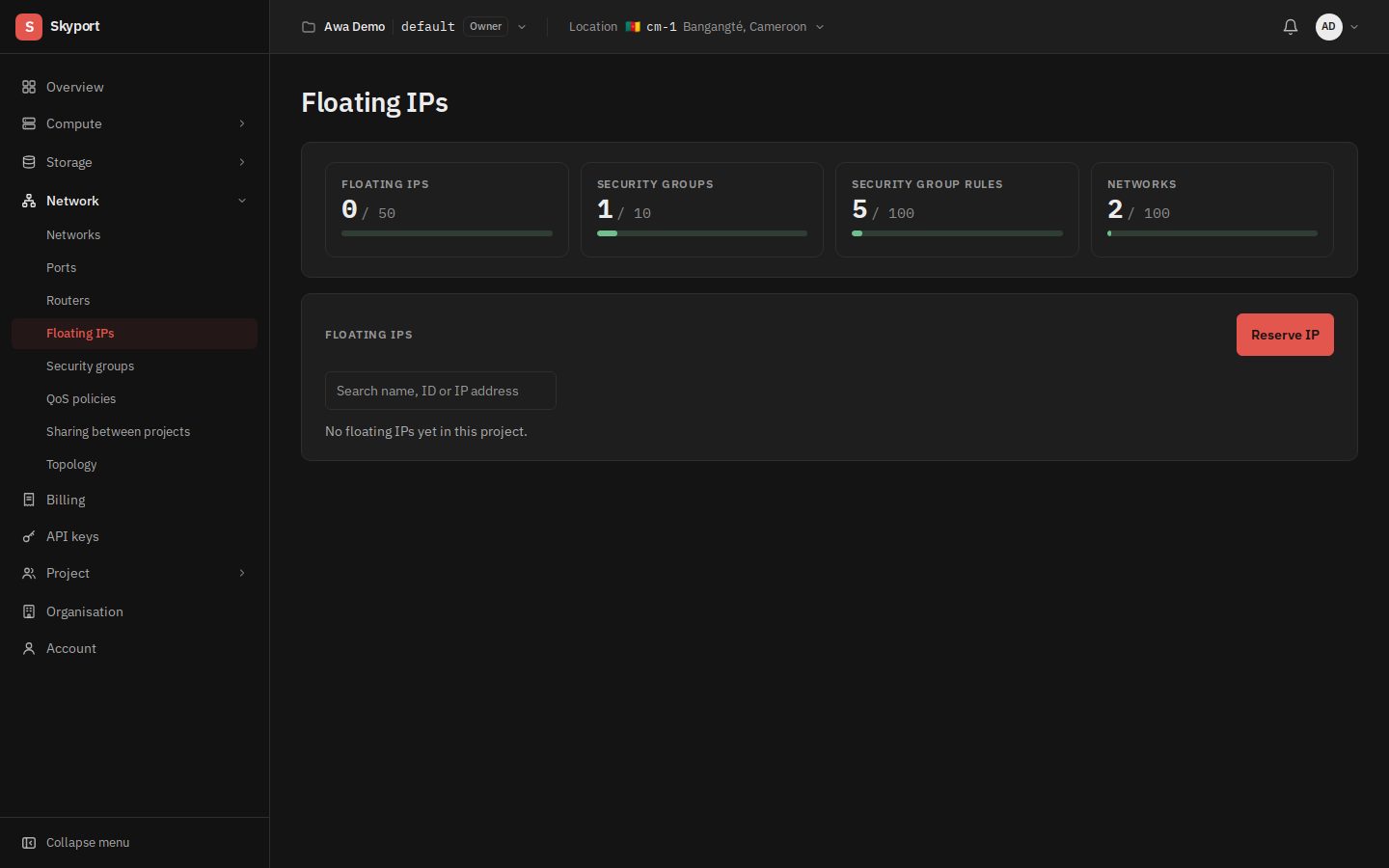Open Sharing between projects
The image size is (1389, 868).
click(134, 432)
